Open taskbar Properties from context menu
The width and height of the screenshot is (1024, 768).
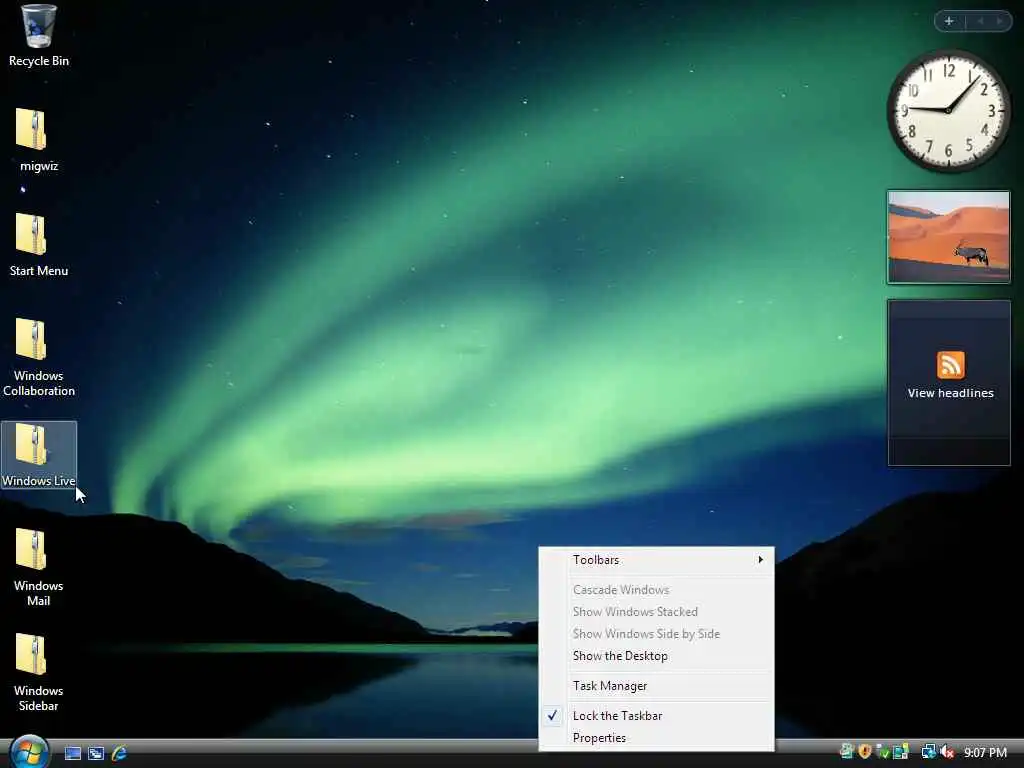click(656, 738)
